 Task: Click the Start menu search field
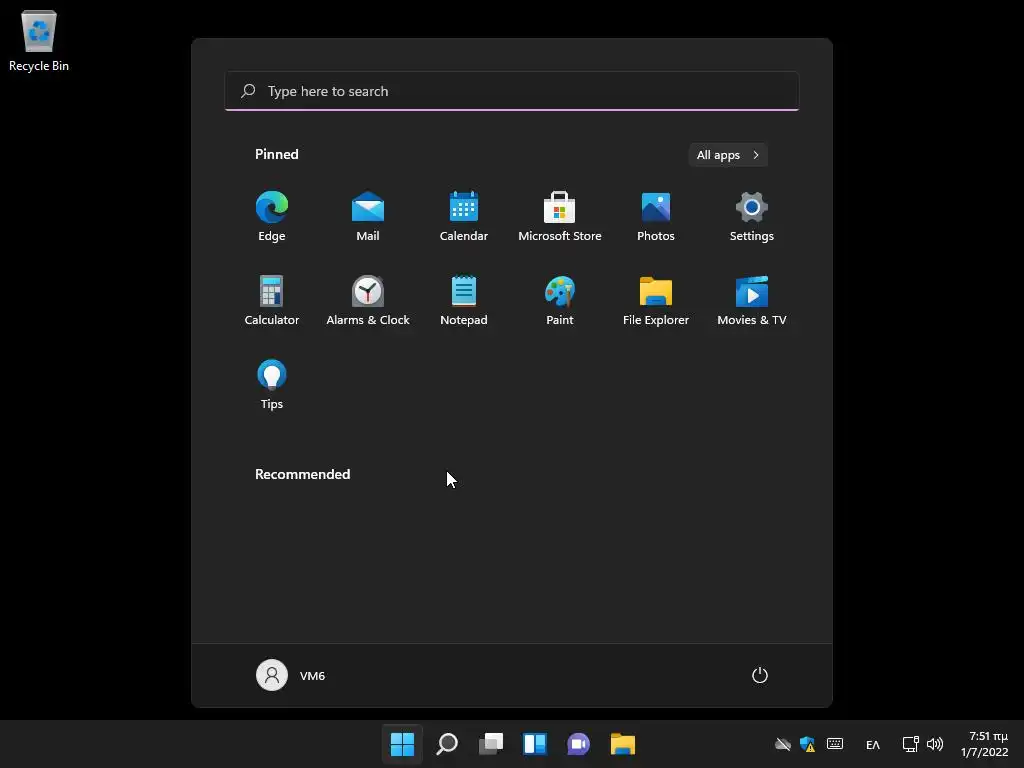click(512, 91)
